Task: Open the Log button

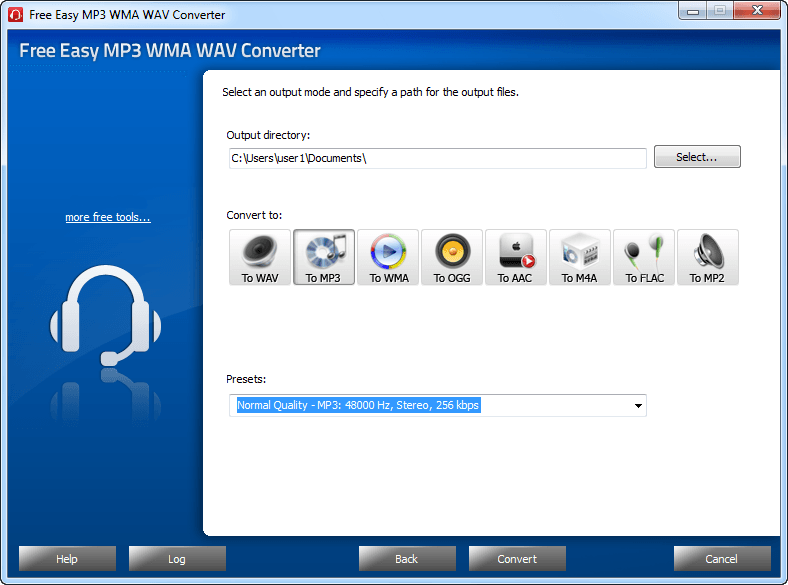Action: [x=177, y=559]
